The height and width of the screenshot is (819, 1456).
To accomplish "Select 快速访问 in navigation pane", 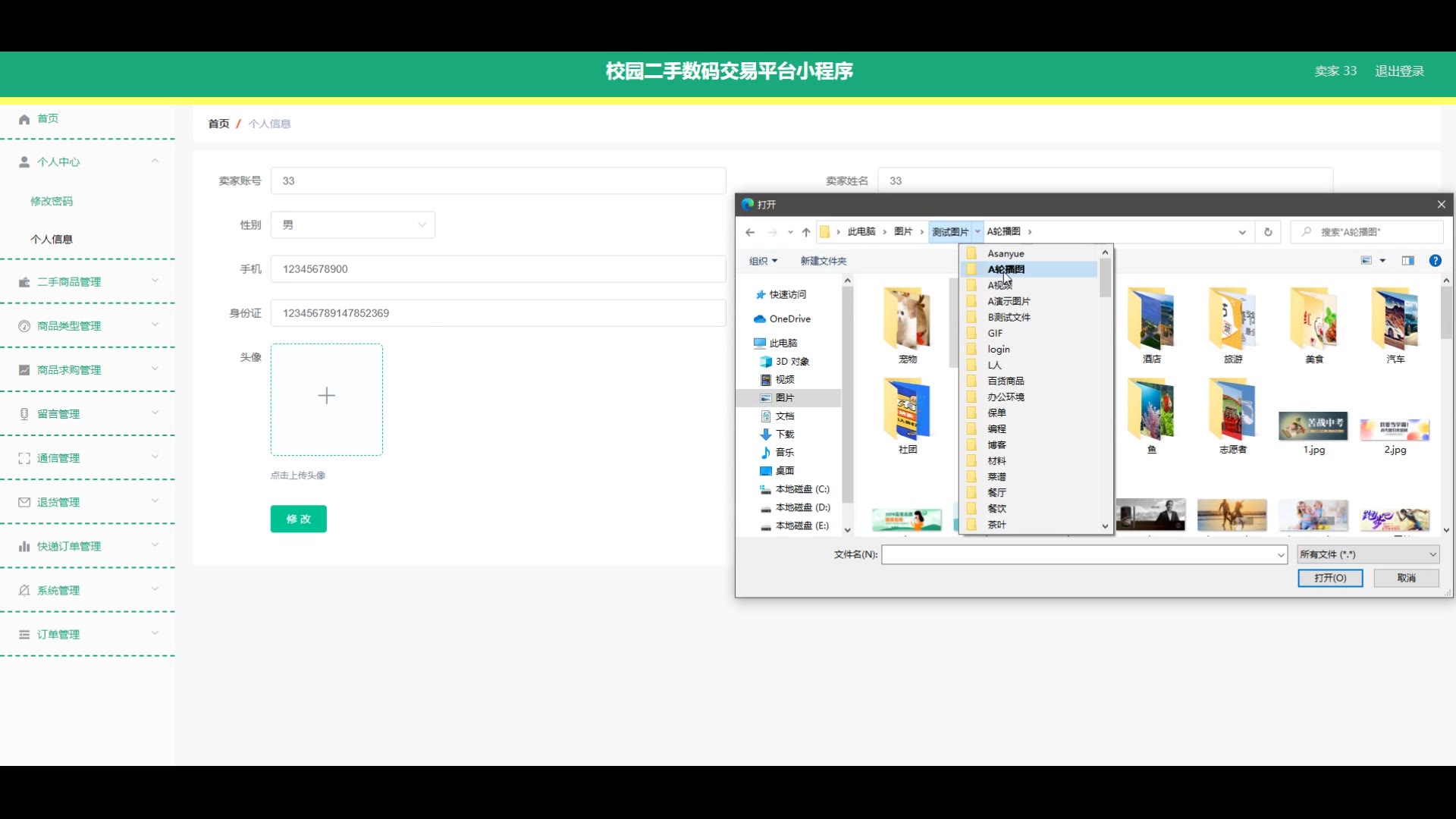I will coord(787,294).
